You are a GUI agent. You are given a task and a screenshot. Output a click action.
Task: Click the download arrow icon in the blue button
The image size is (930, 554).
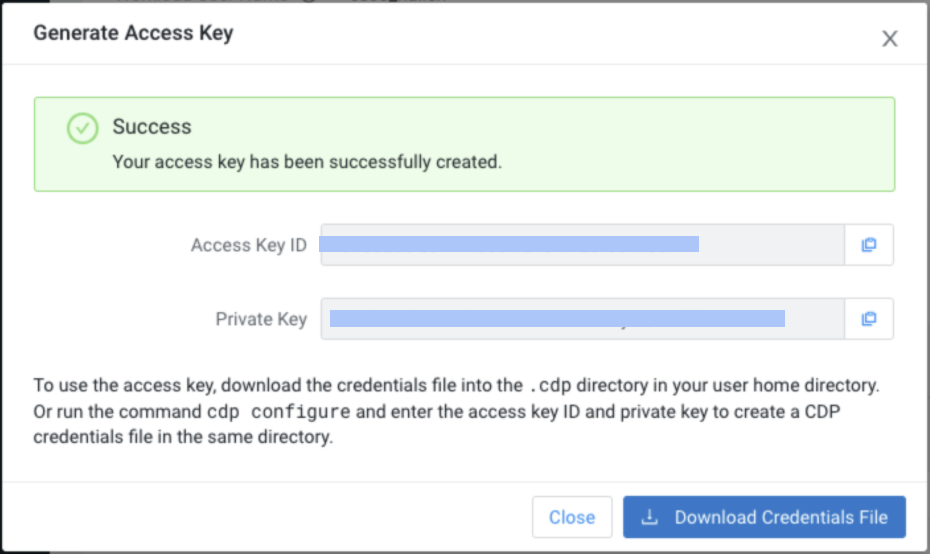pyautogui.click(x=650, y=517)
